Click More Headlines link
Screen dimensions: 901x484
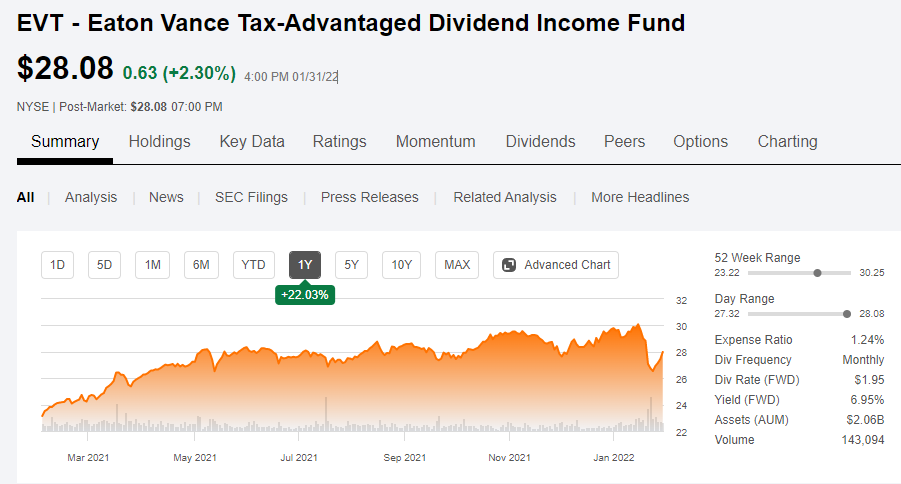click(x=640, y=197)
